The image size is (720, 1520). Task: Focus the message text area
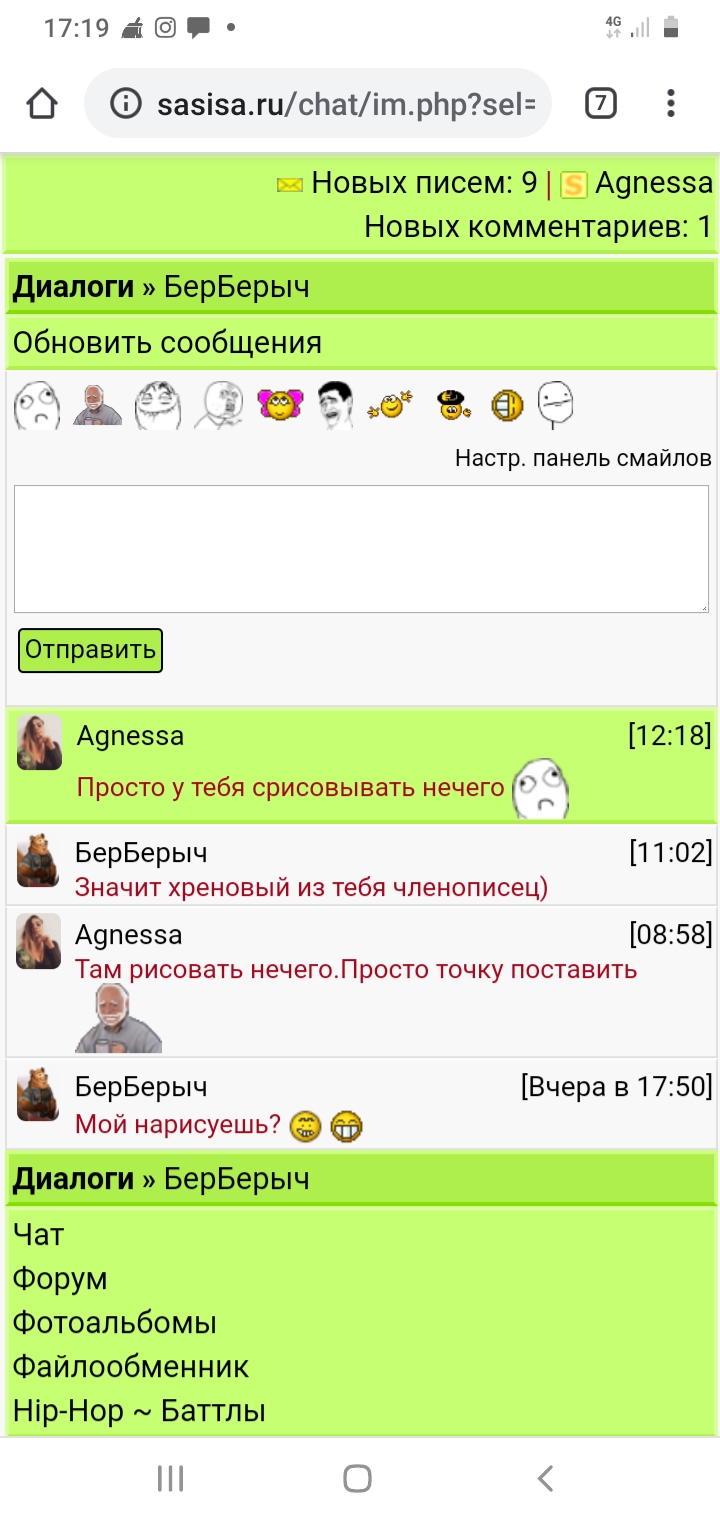click(x=361, y=549)
